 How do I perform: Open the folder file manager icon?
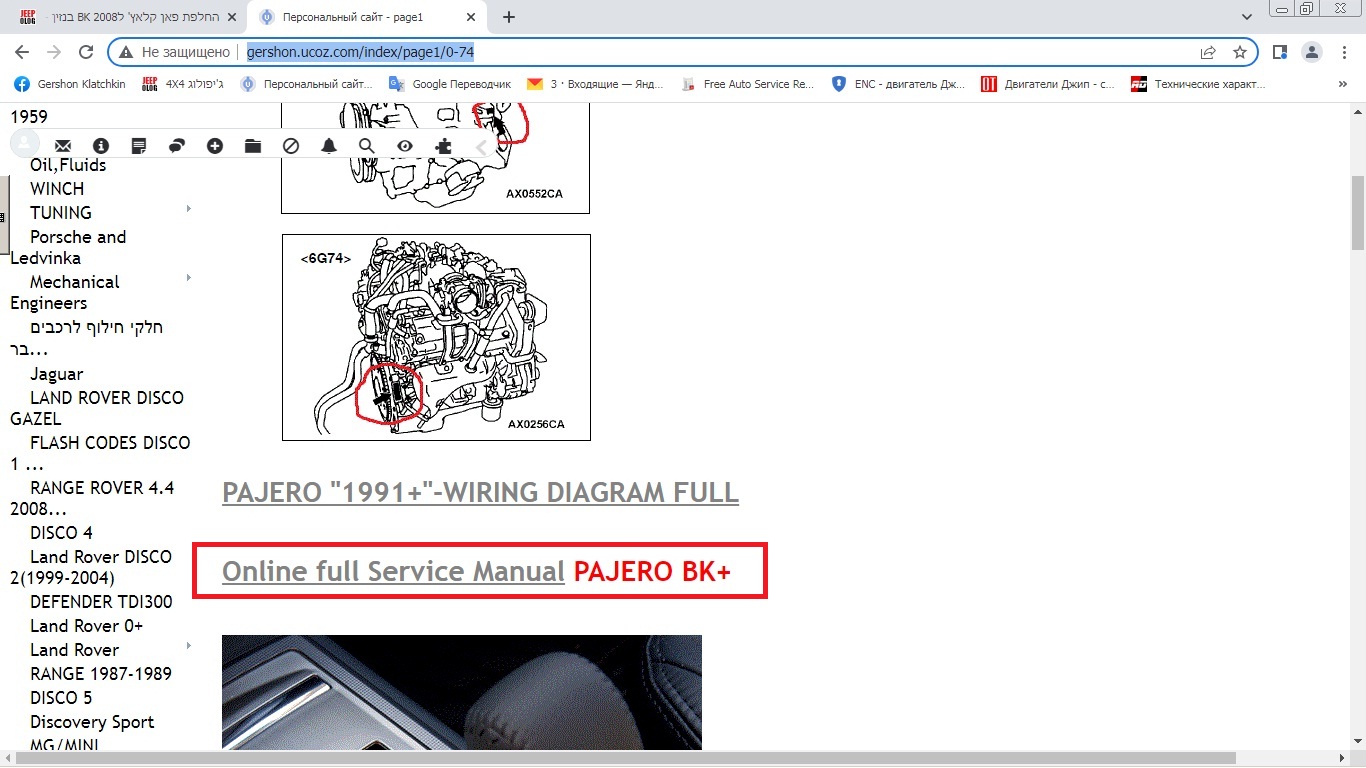point(253,146)
